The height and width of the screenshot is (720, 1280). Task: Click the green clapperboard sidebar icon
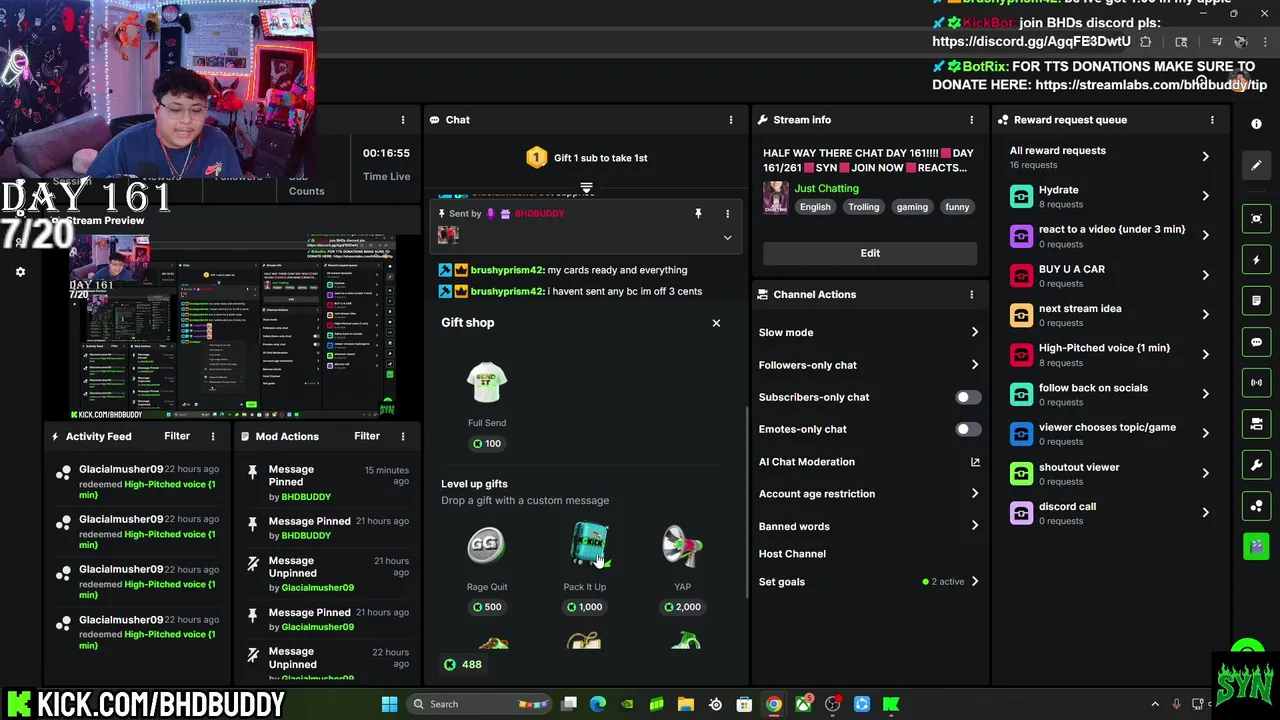[1256, 547]
